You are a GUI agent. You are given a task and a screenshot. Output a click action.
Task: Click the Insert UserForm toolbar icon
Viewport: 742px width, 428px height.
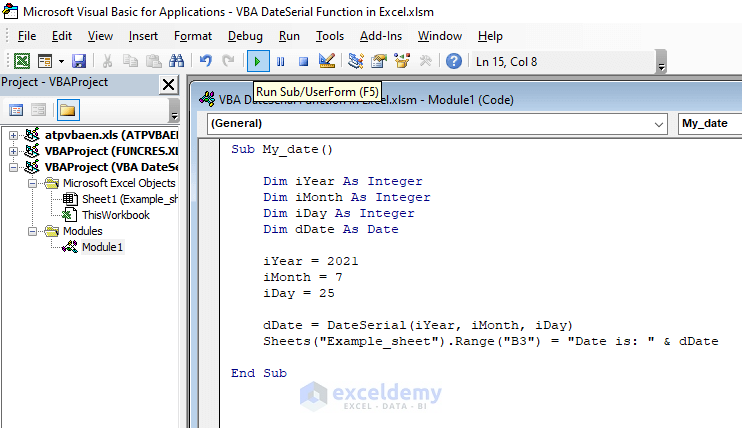coord(45,61)
